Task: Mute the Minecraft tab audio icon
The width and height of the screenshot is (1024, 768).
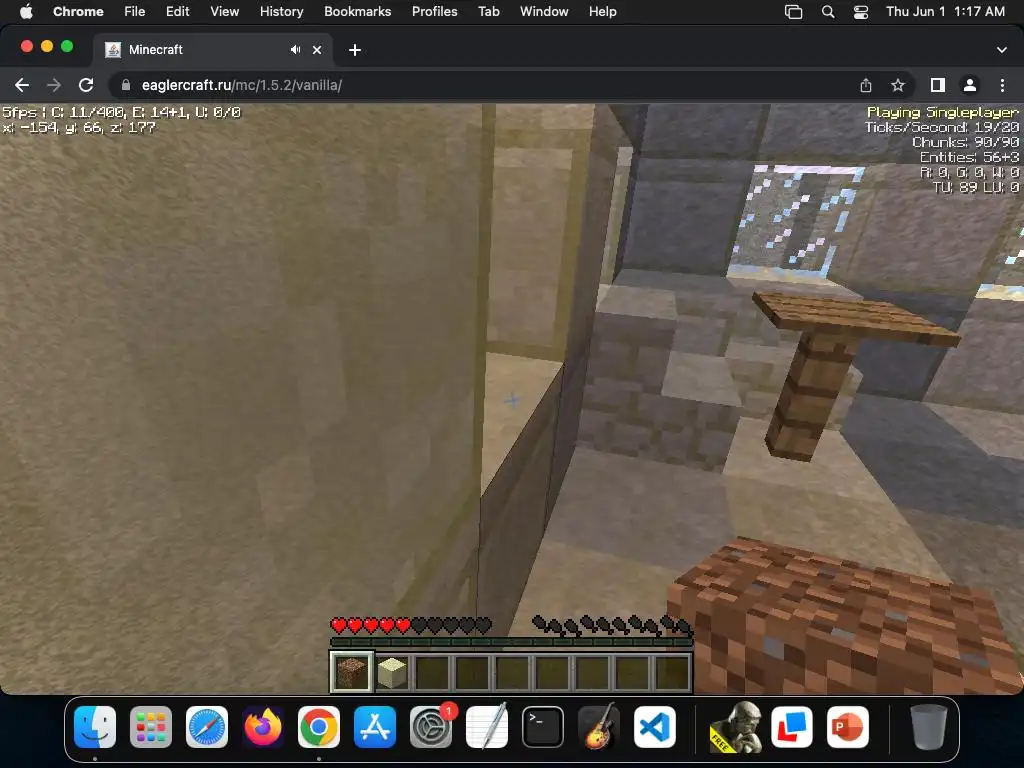Action: click(x=295, y=50)
